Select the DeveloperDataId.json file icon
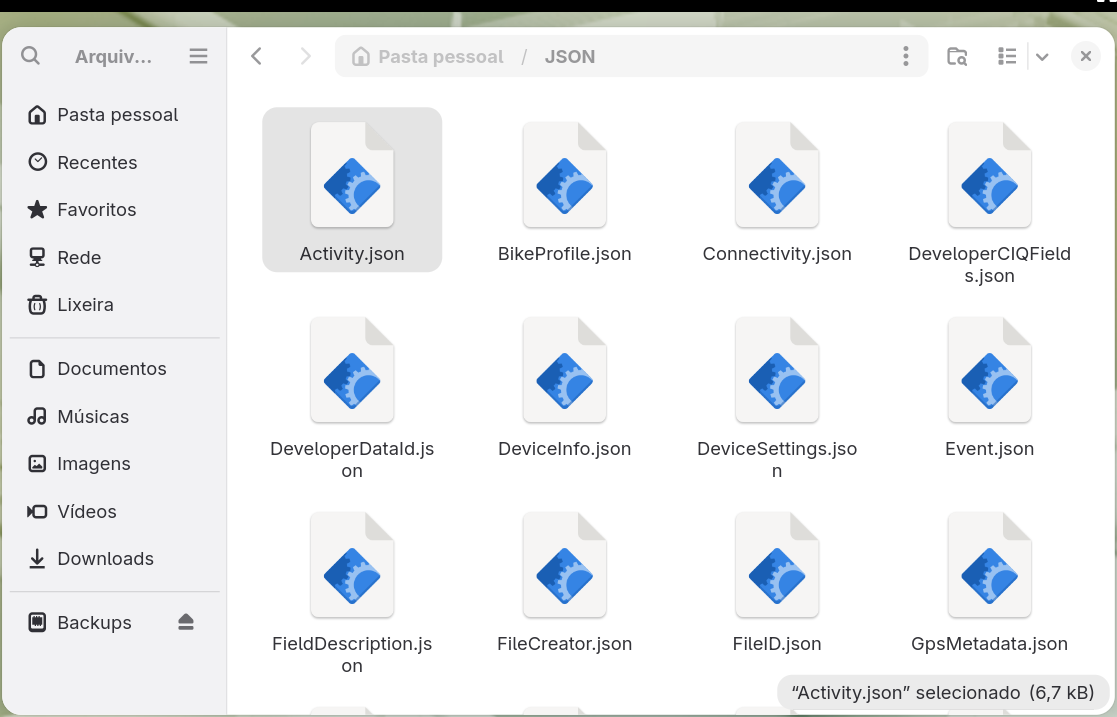The image size is (1117, 717). [x=352, y=370]
